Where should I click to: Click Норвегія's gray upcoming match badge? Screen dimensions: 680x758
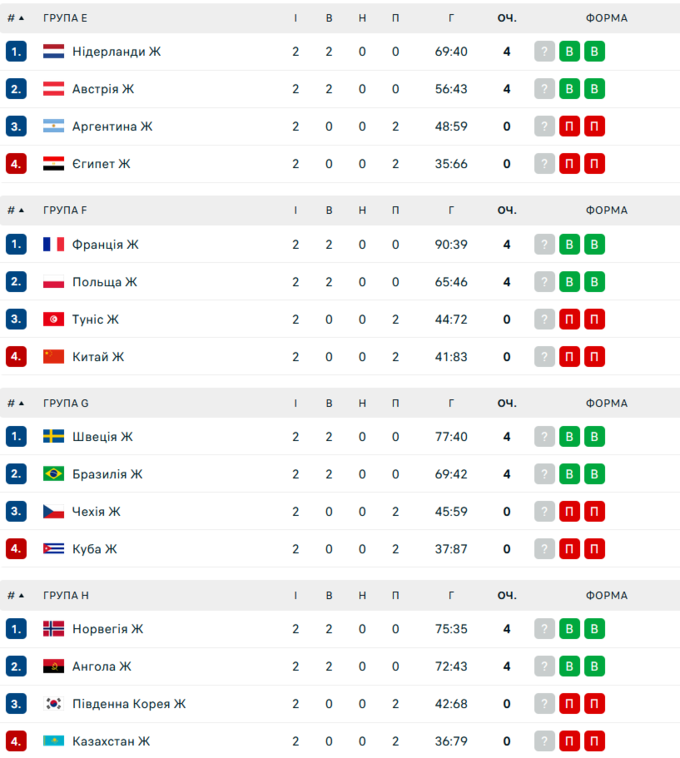(544, 629)
